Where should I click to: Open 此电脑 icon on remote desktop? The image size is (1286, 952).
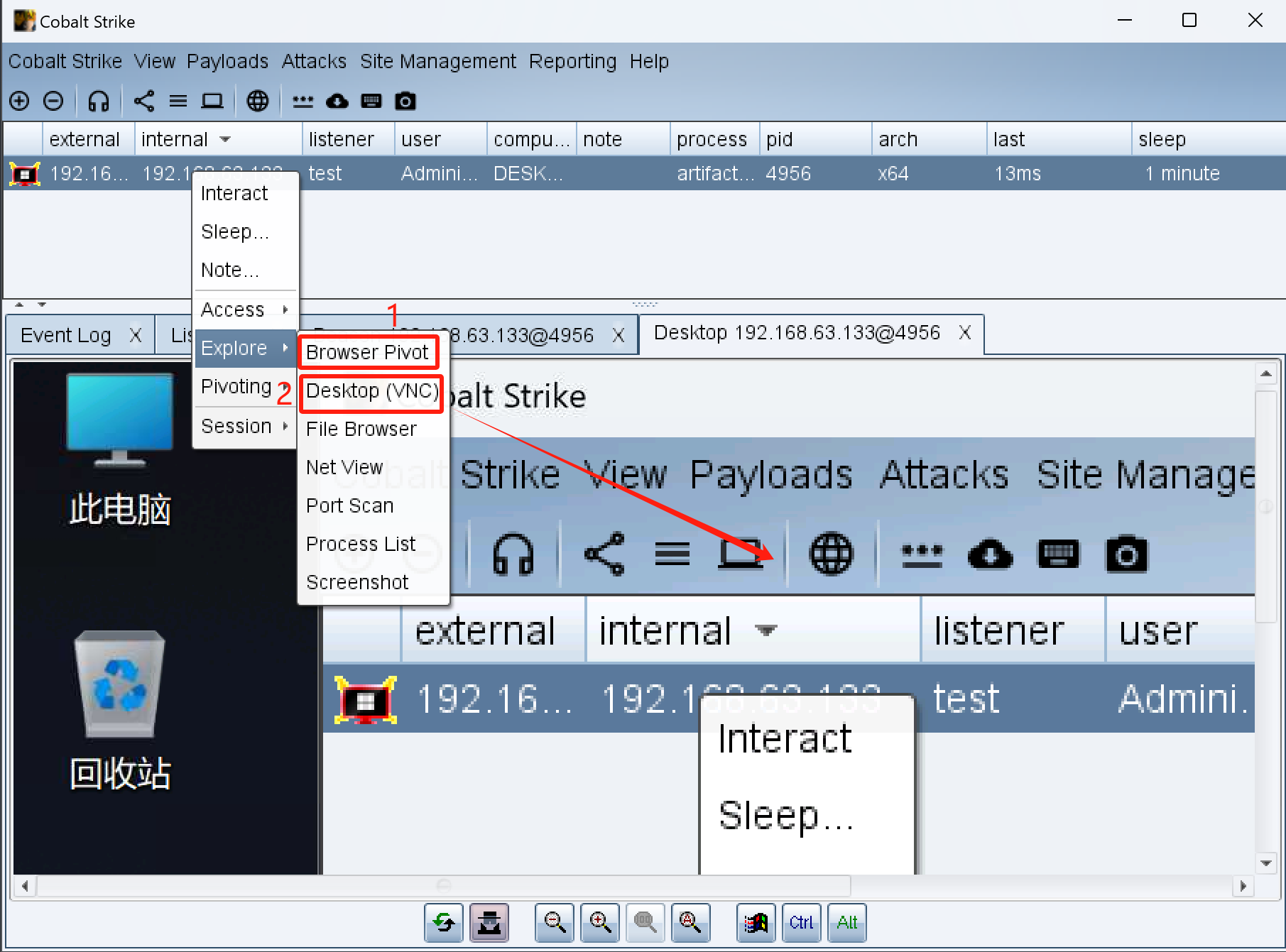tap(120, 449)
